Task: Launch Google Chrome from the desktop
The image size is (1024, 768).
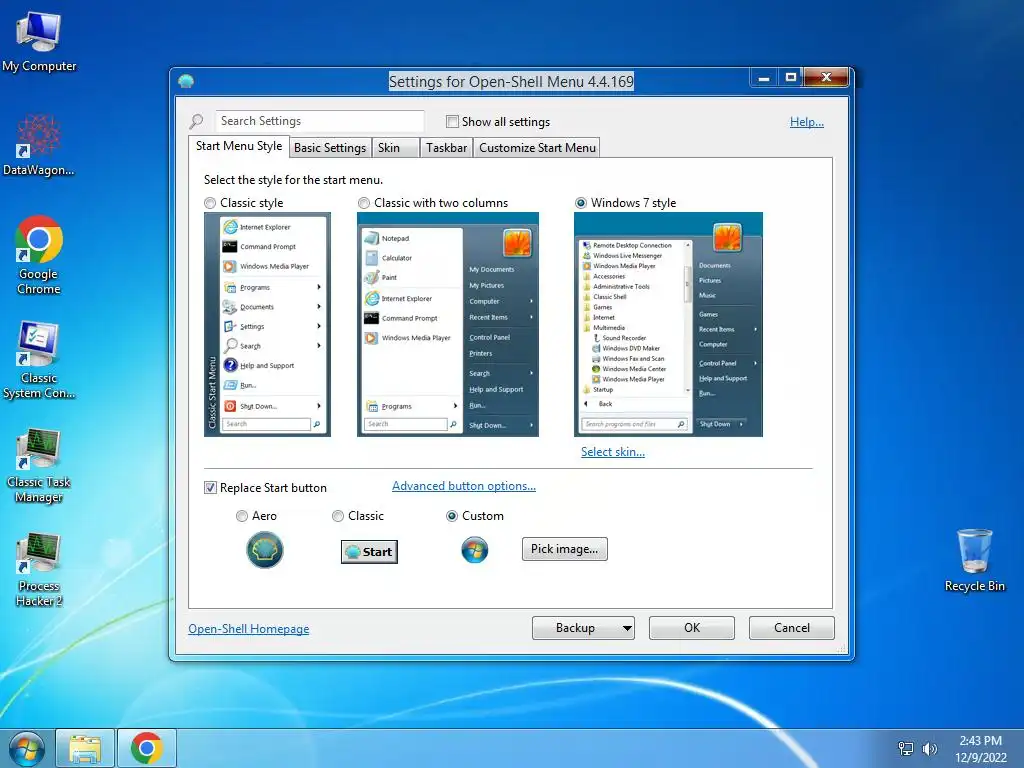Action: 39,255
